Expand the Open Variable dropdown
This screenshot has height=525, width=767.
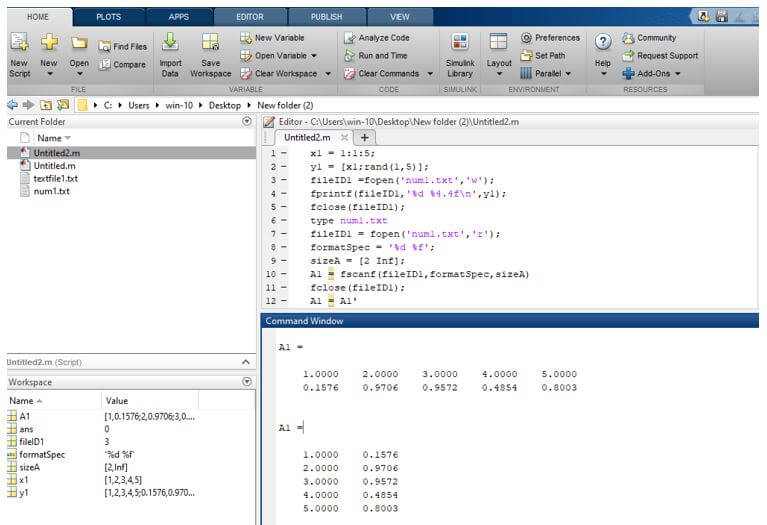click(313, 56)
